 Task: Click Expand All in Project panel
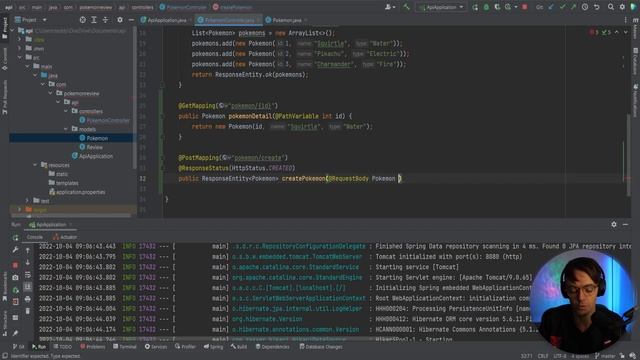pyautogui.click(x=94, y=20)
